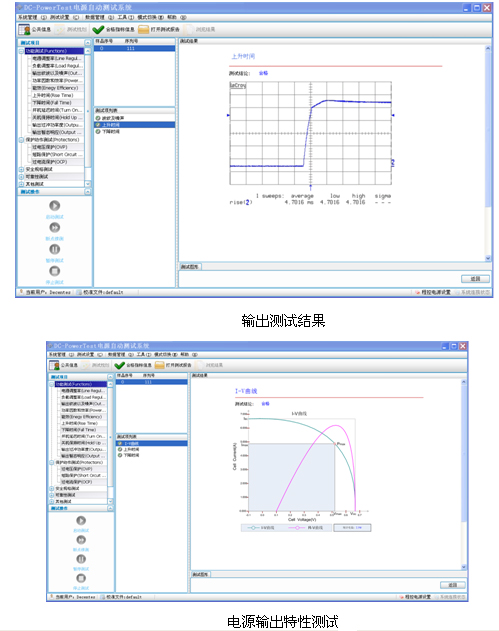Image resolution: width=499 pixels, height=631 pixels.
Task: Click the stop test icon in the I-V curve window
Action: tap(81, 578)
